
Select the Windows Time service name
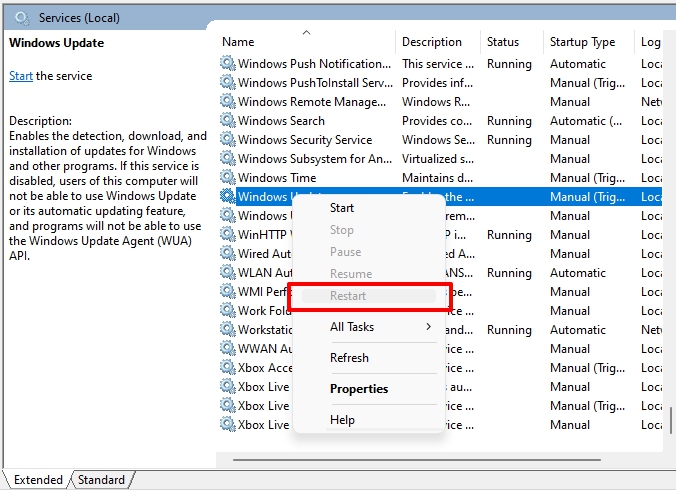pyautogui.click(x=277, y=178)
